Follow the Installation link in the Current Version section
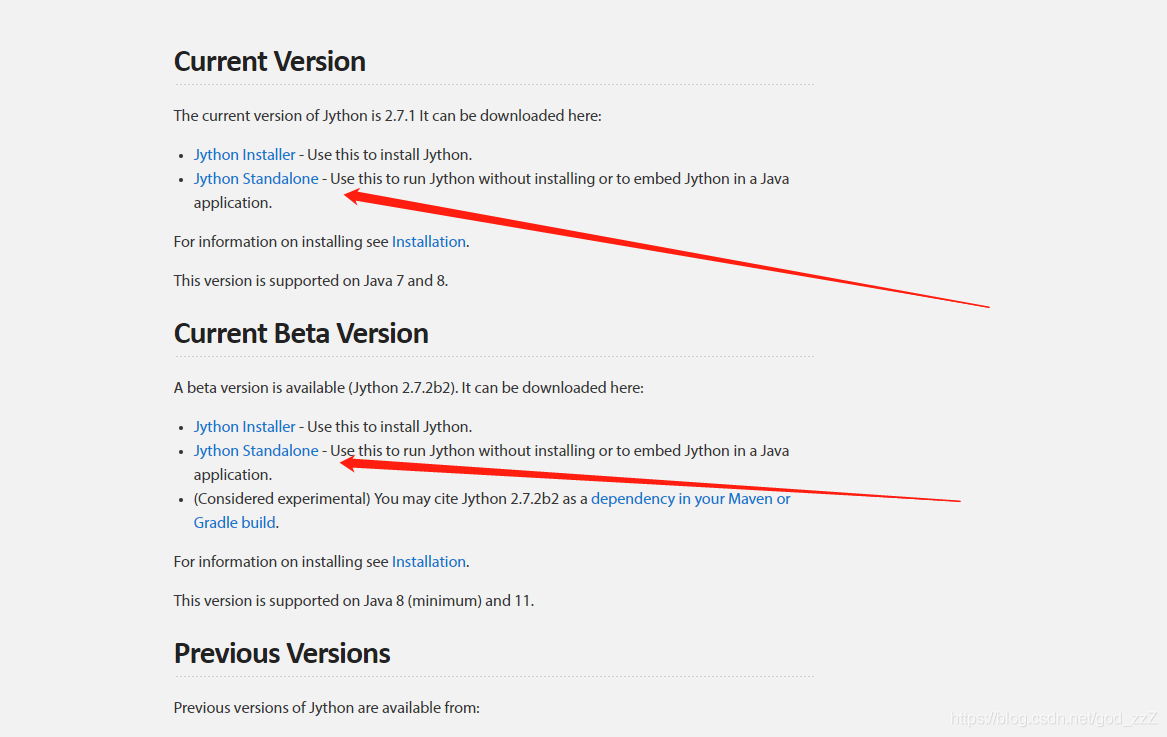Screen dimensions: 1167x737 [x=429, y=242]
